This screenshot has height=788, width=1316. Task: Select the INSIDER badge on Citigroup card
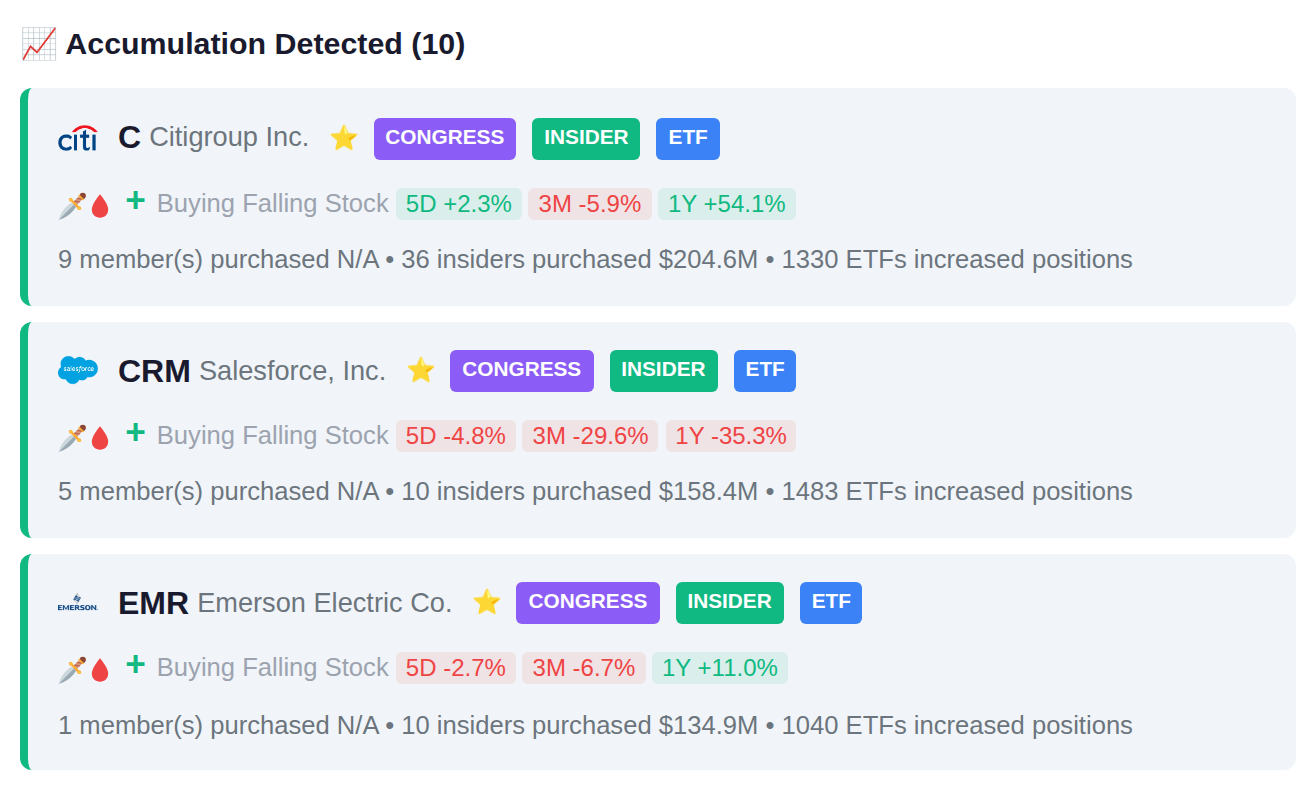click(x=586, y=139)
